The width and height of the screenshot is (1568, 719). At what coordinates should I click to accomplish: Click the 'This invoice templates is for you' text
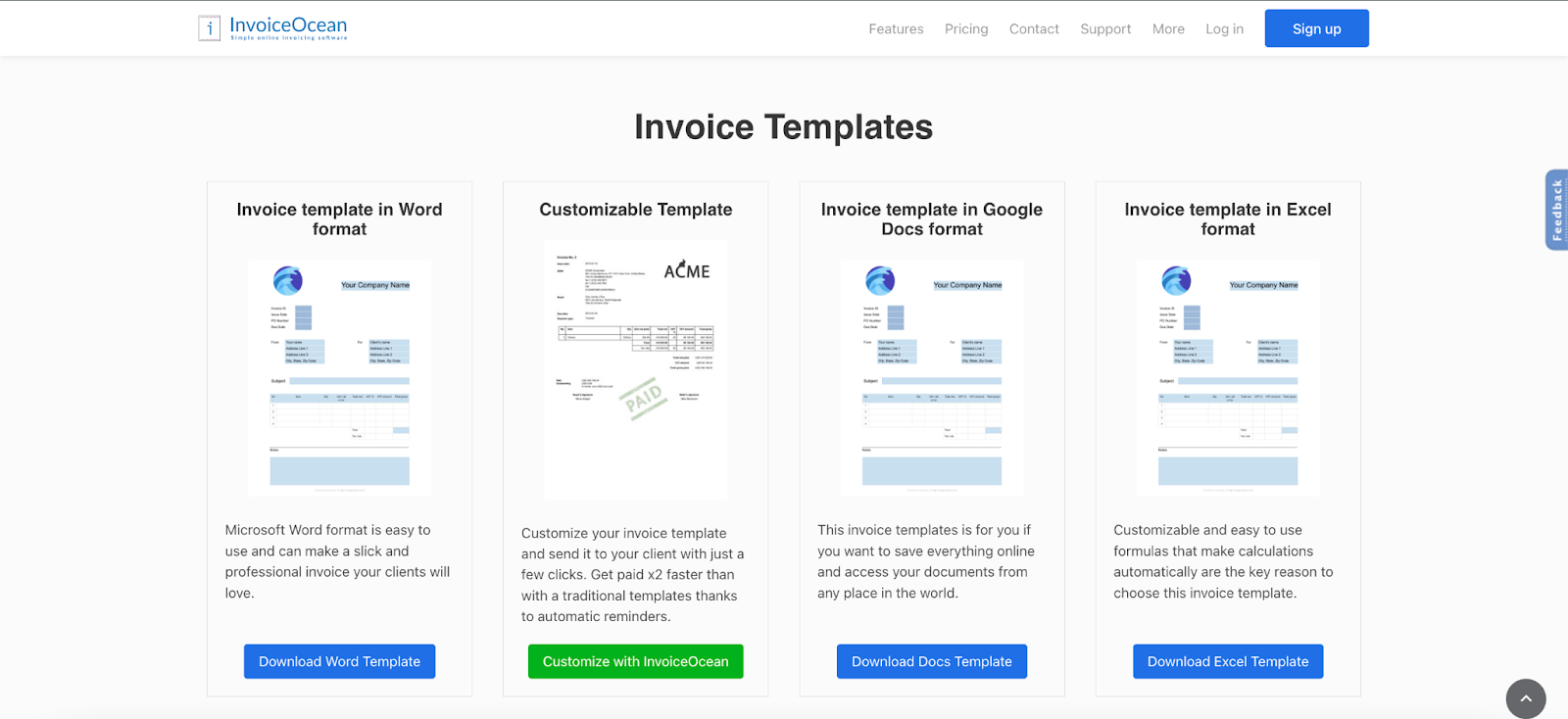click(926, 561)
